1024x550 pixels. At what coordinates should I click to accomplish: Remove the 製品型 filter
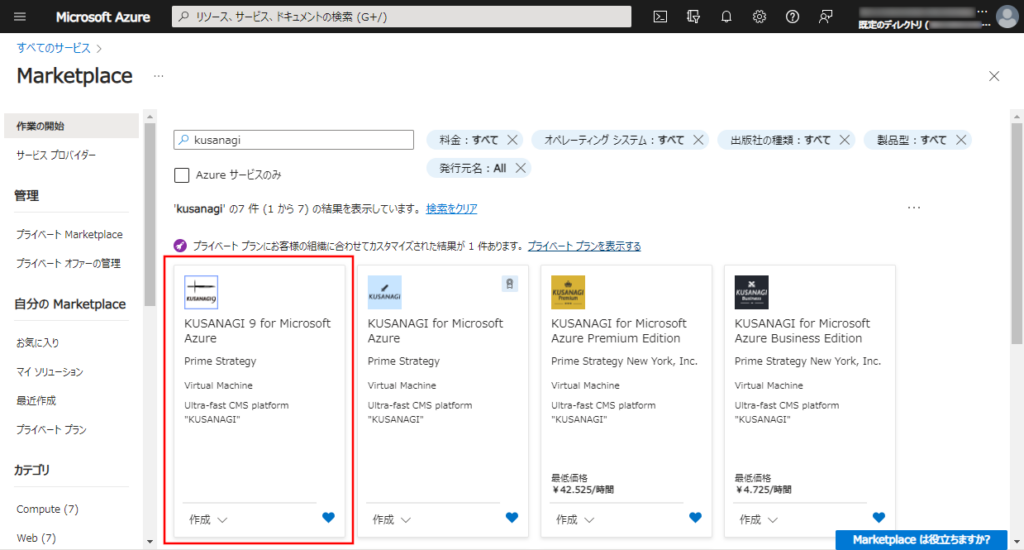(x=961, y=140)
